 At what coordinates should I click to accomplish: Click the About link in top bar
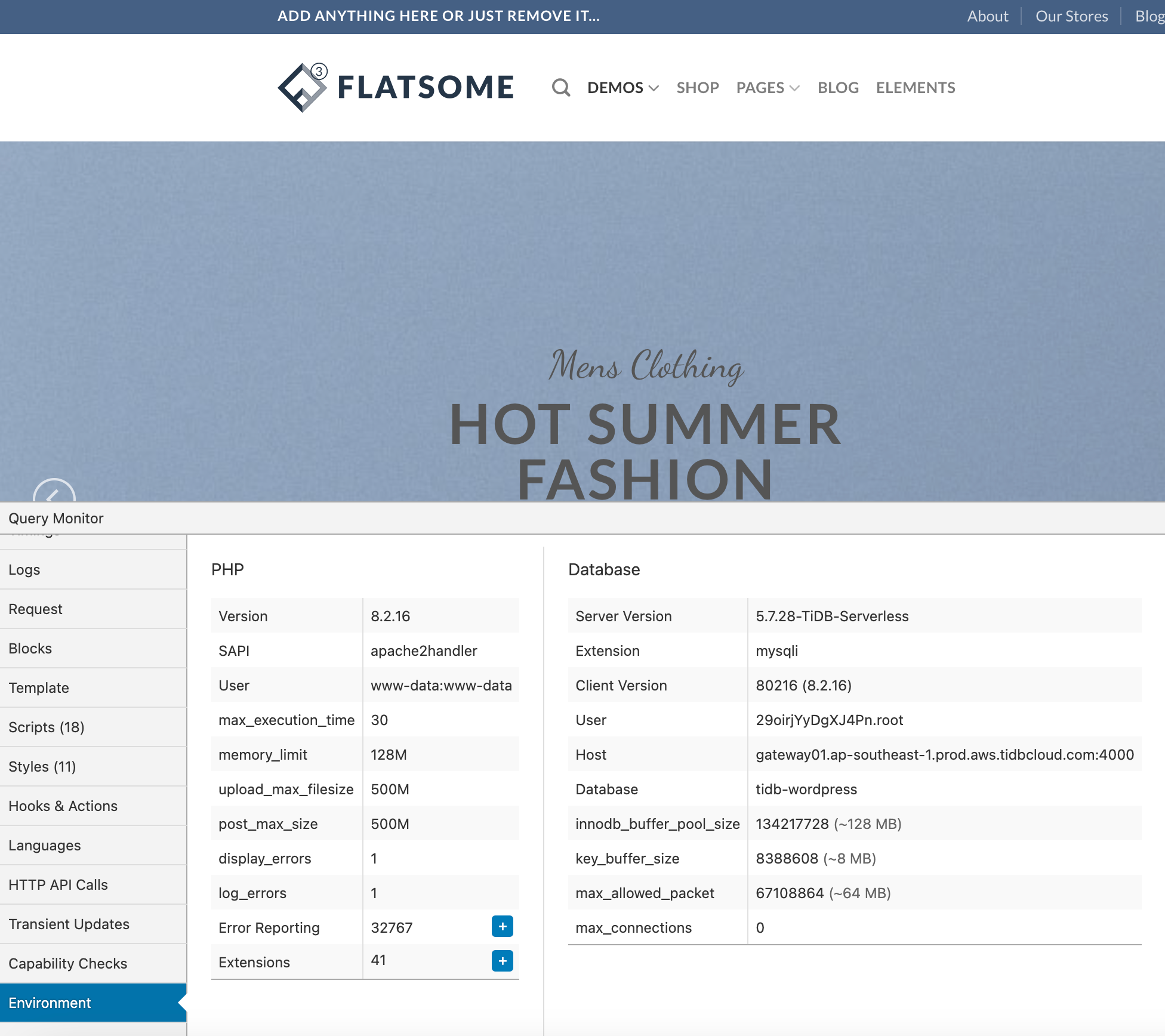point(988,16)
